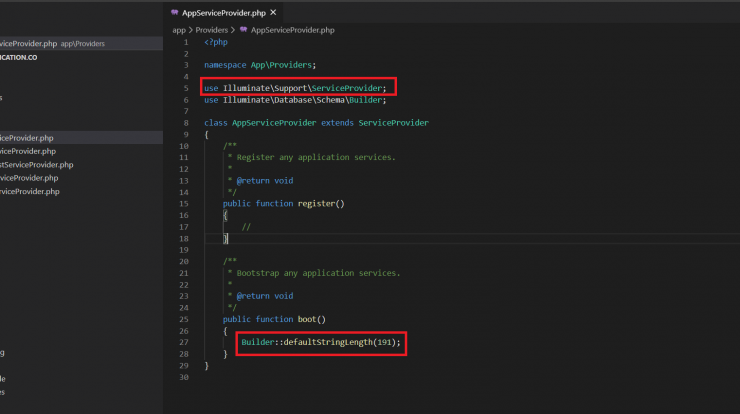The width and height of the screenshot is (740, 414).
Task: Select the AppServiceProvider.php editor tab
Action: pos(223,13)
